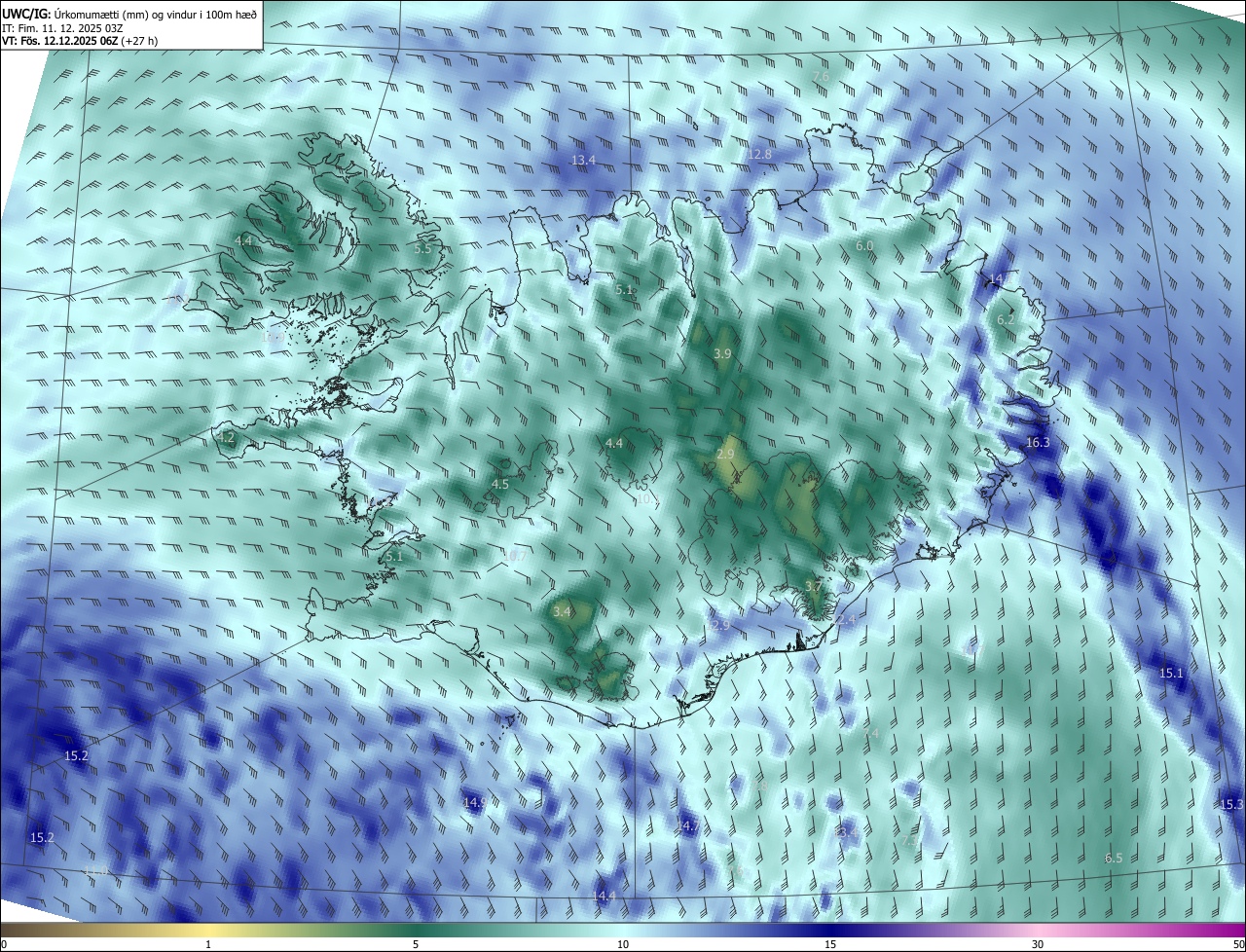1246x952 pixels.
Task: Click the colorbar tick label 30
Action: (1038, 945)
